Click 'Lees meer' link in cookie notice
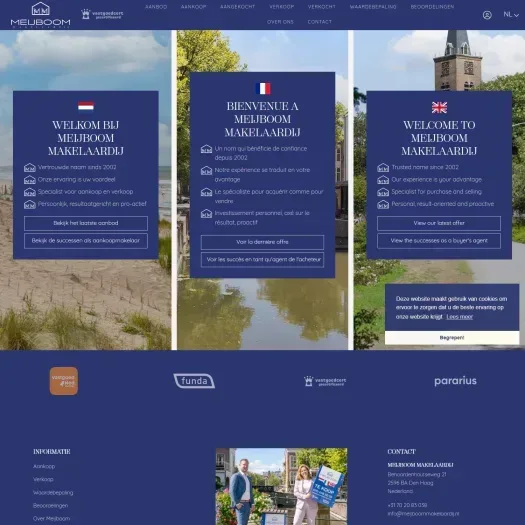This screenshot has width=525, height=525. click(x=459, y=317)
